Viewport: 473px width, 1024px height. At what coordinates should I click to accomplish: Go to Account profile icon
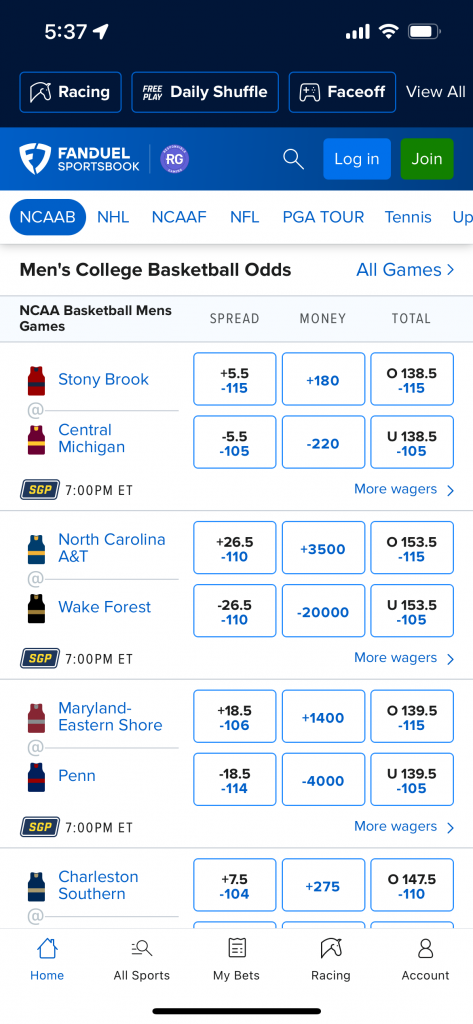[425, 959]
